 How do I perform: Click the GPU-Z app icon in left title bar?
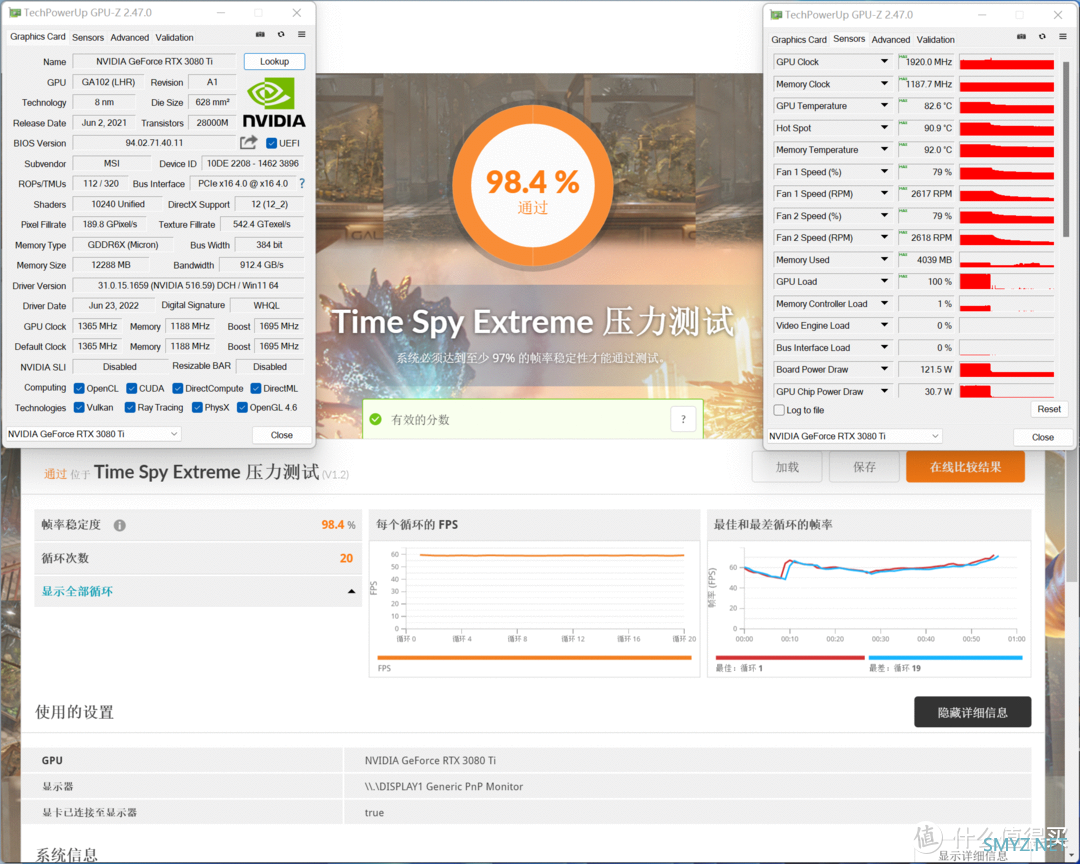click(x=14, y=12)
